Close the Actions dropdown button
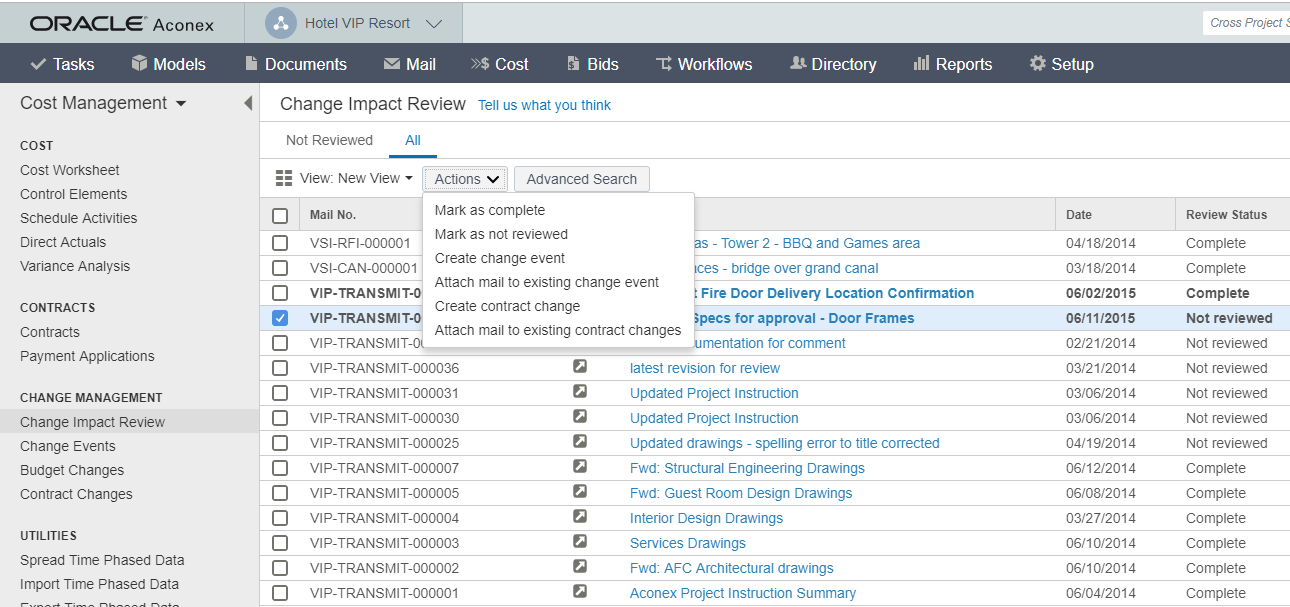The image size is (1290, 607). [x=466, y=179]
